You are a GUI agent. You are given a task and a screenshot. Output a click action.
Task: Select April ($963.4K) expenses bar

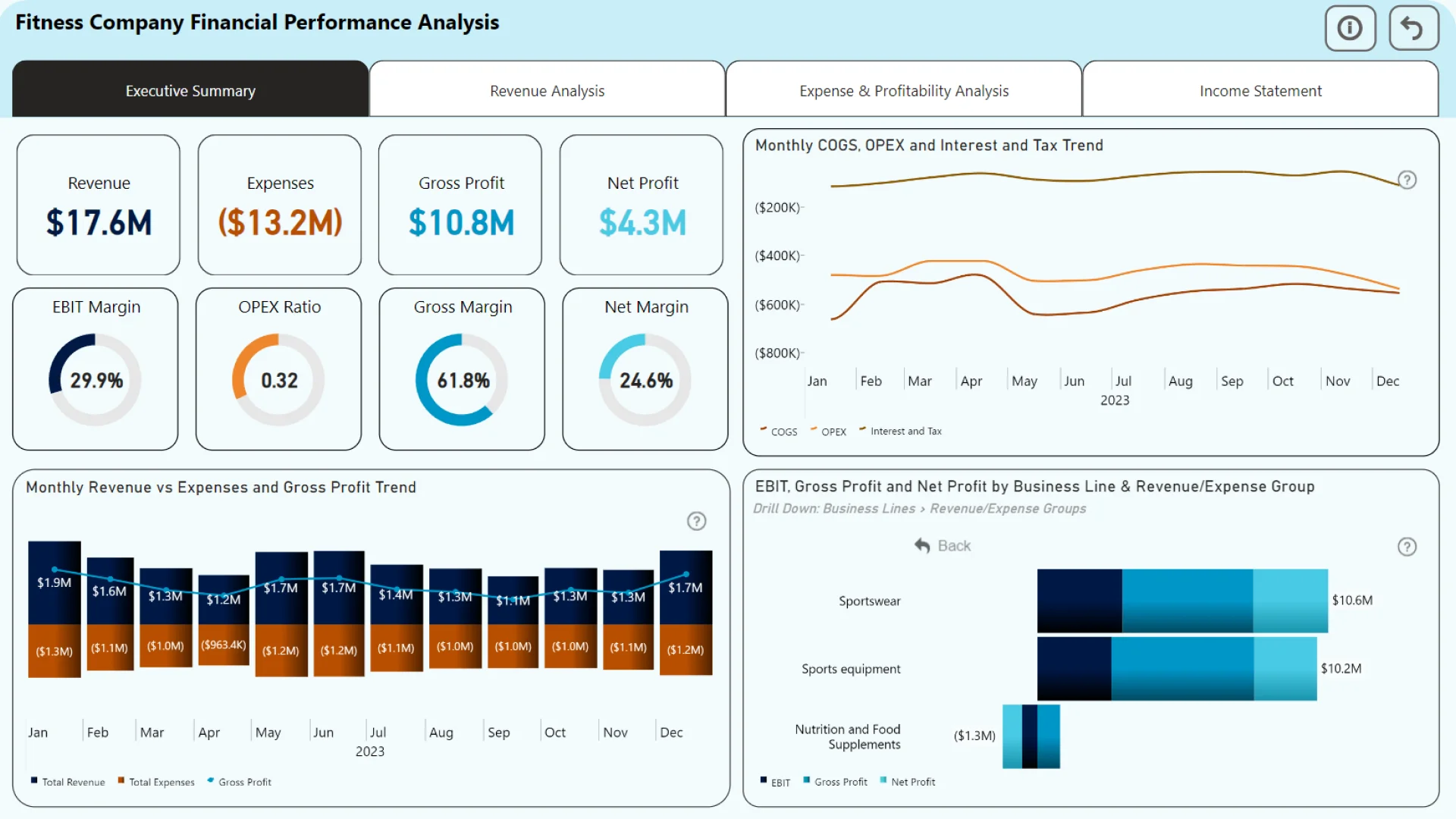224,645
